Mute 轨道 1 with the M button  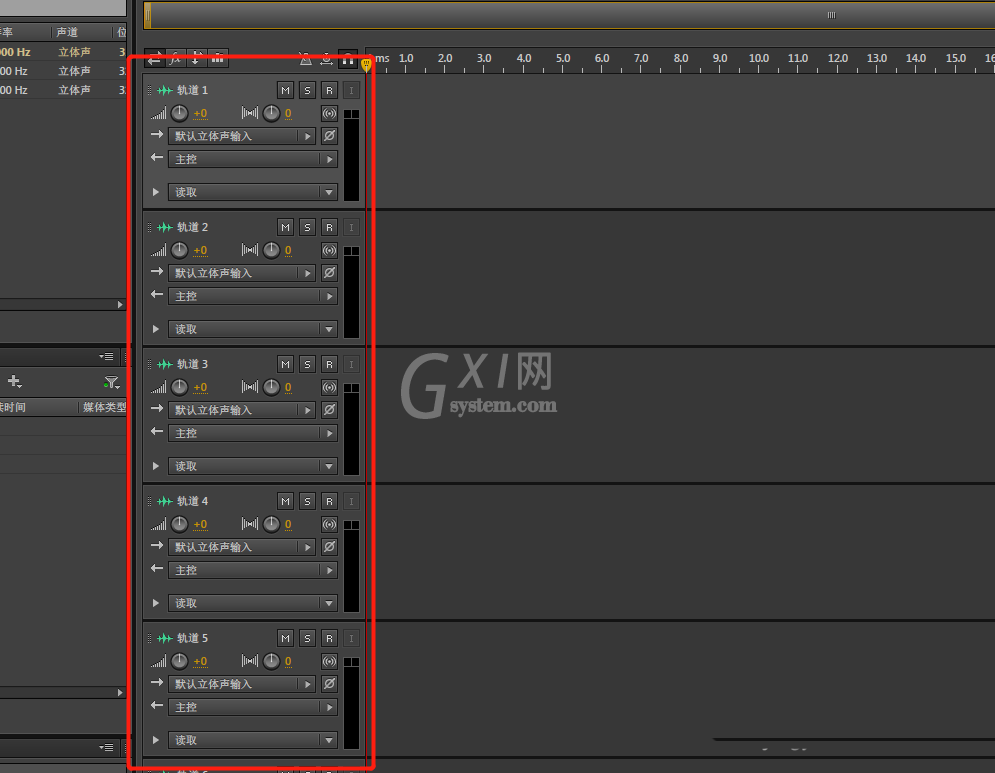tap(286, 90)
